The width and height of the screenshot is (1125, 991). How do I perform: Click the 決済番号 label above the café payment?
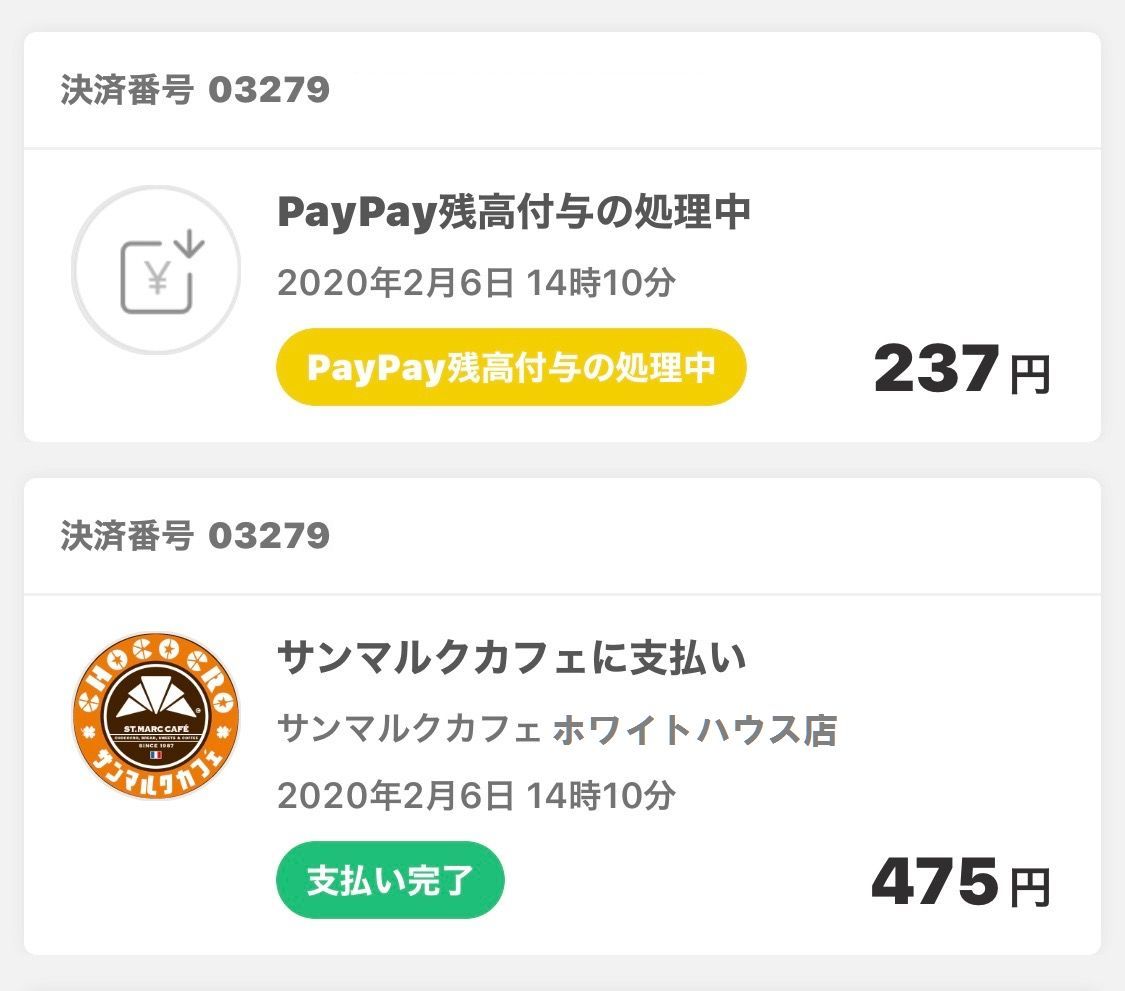(x=126, y=536)
